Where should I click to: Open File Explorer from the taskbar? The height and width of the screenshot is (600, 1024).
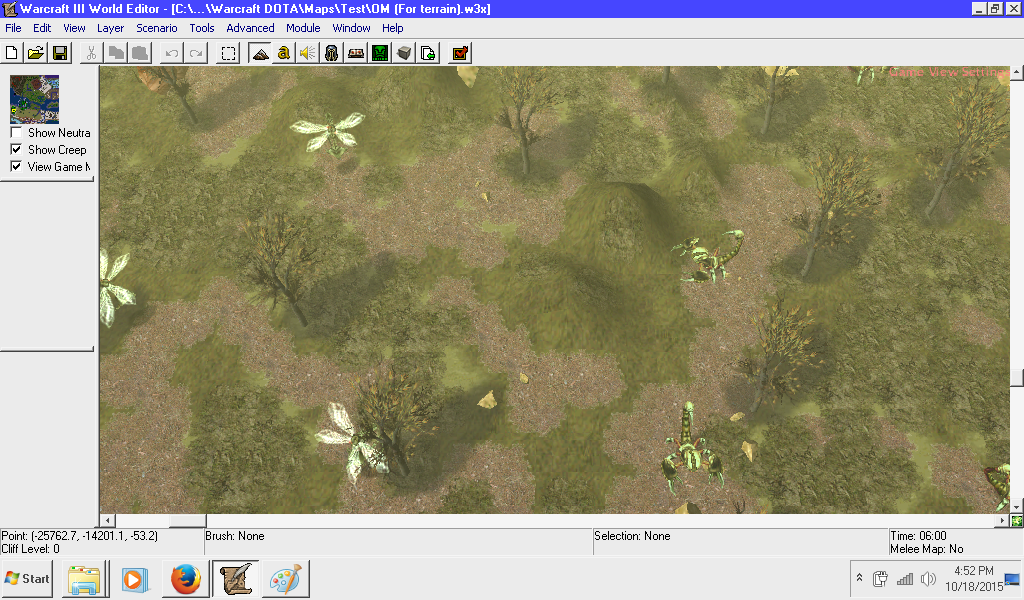coord(85,578)
